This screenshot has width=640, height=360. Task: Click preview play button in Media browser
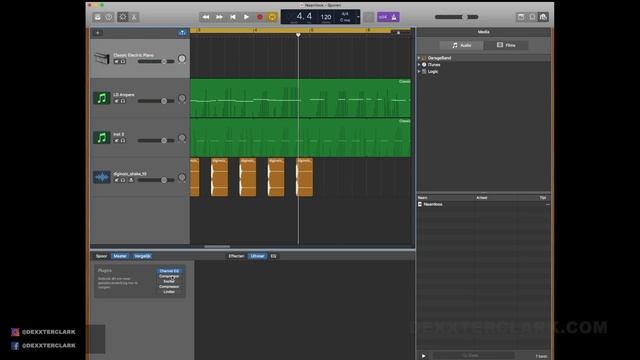423,356
